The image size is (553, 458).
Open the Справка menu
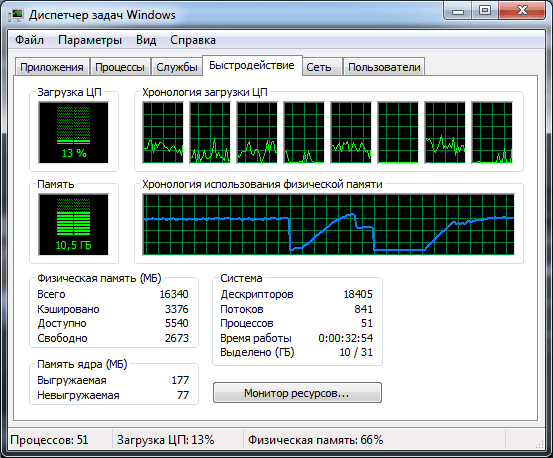tap(193, 40)
